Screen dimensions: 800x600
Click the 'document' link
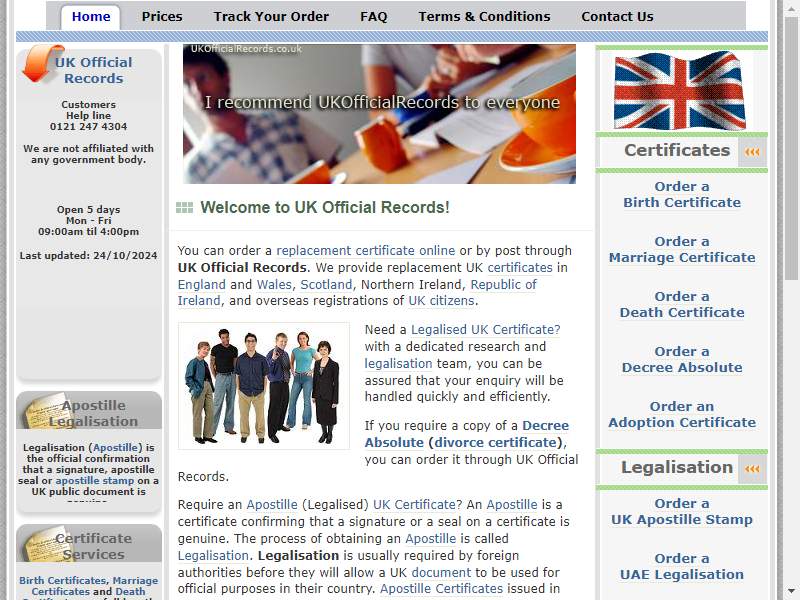441,572
